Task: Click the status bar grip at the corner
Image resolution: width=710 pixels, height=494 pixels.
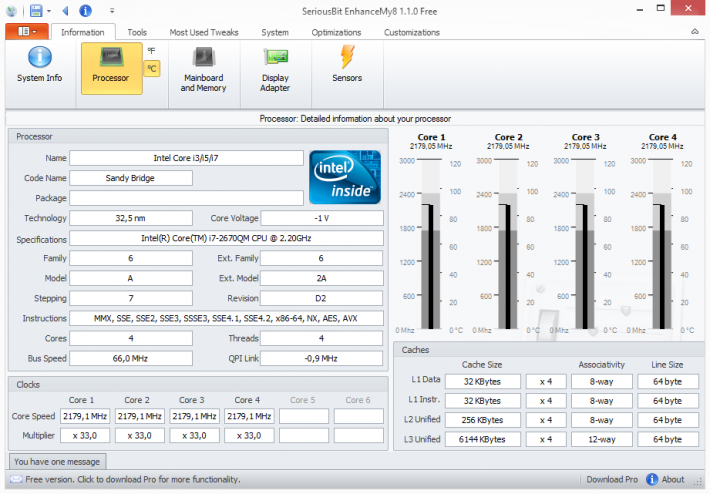Action: click(x=698, y=483)
